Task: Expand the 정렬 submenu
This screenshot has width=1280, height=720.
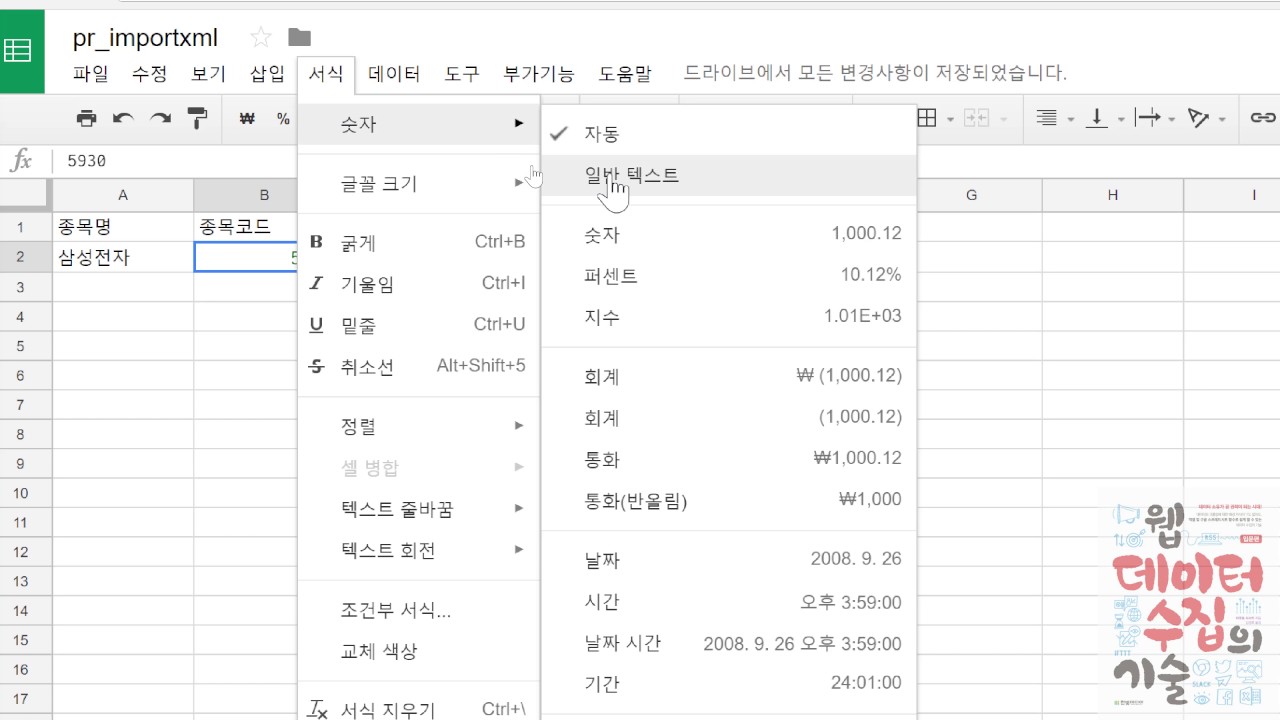Action: tap(418, 426)
